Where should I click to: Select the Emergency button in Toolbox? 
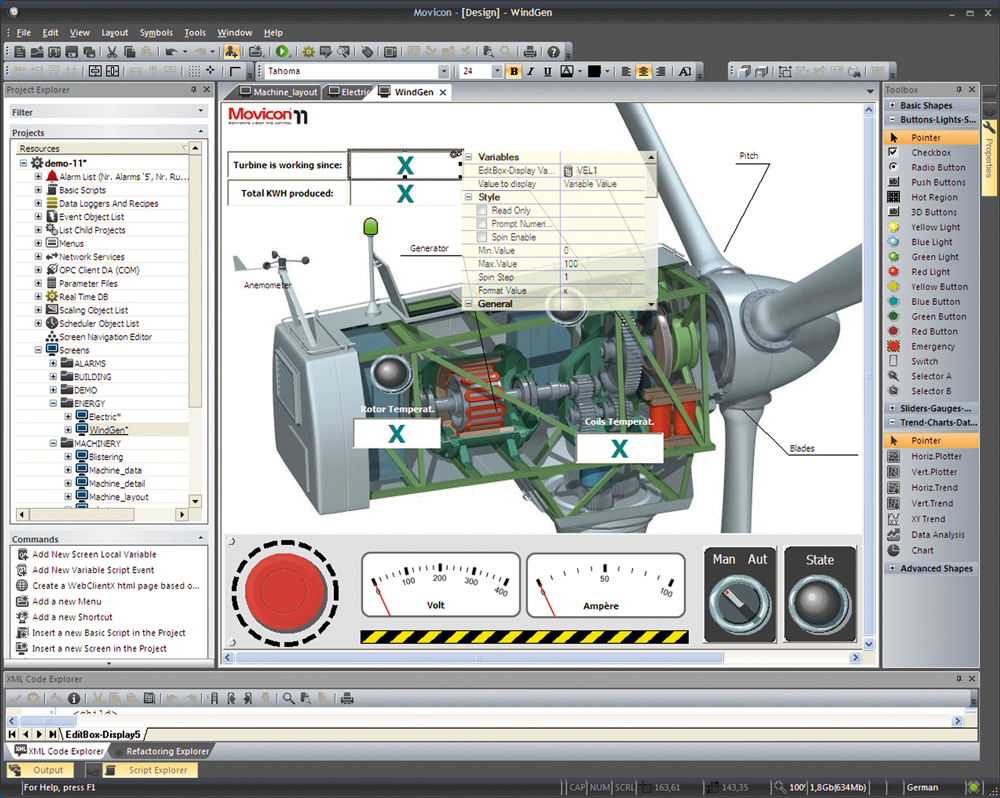pos(932,346)
